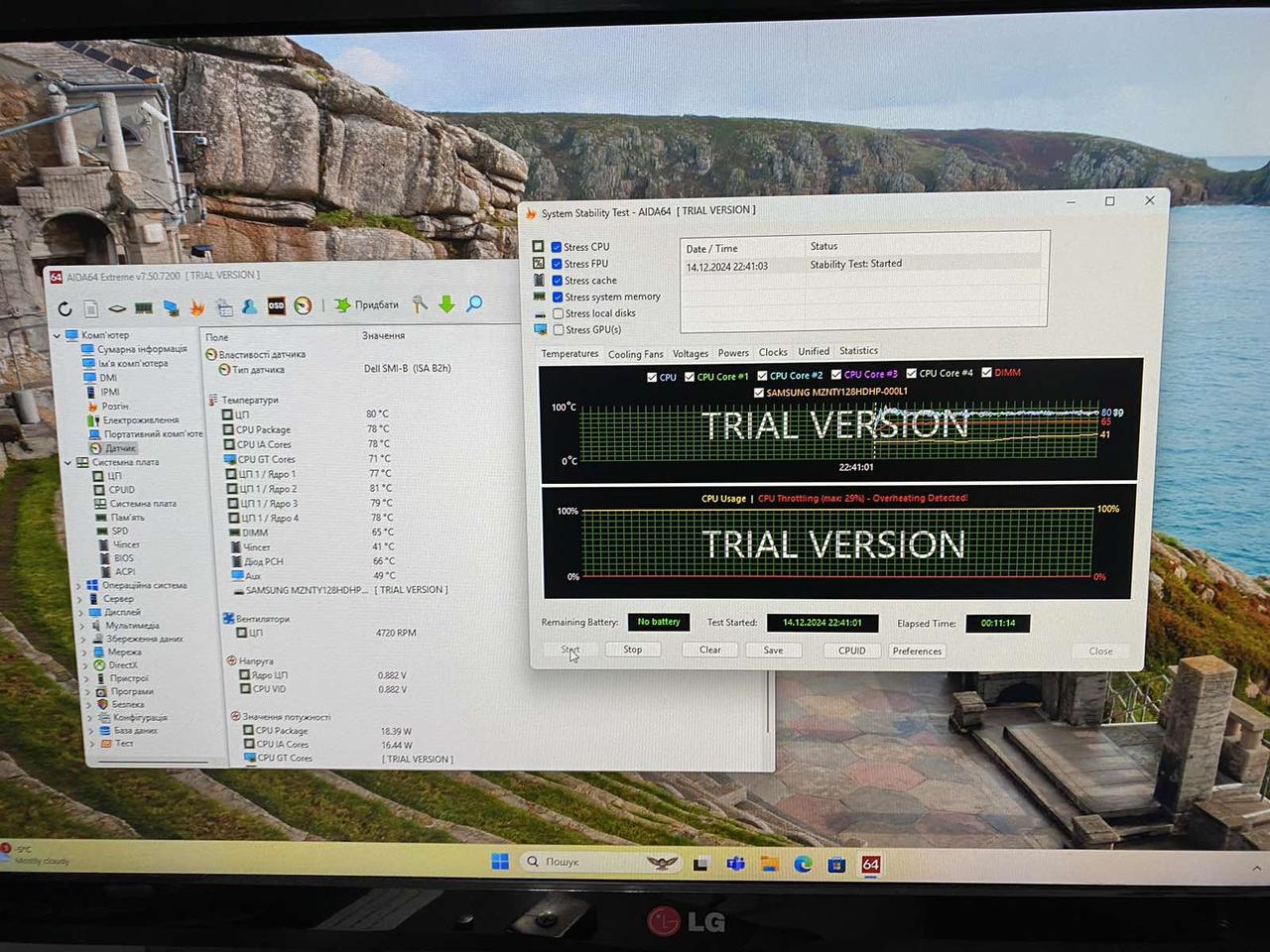Enable Stress GPU(s) checkbox
This screenshot has height=952, width=1270.
[558, 330]
